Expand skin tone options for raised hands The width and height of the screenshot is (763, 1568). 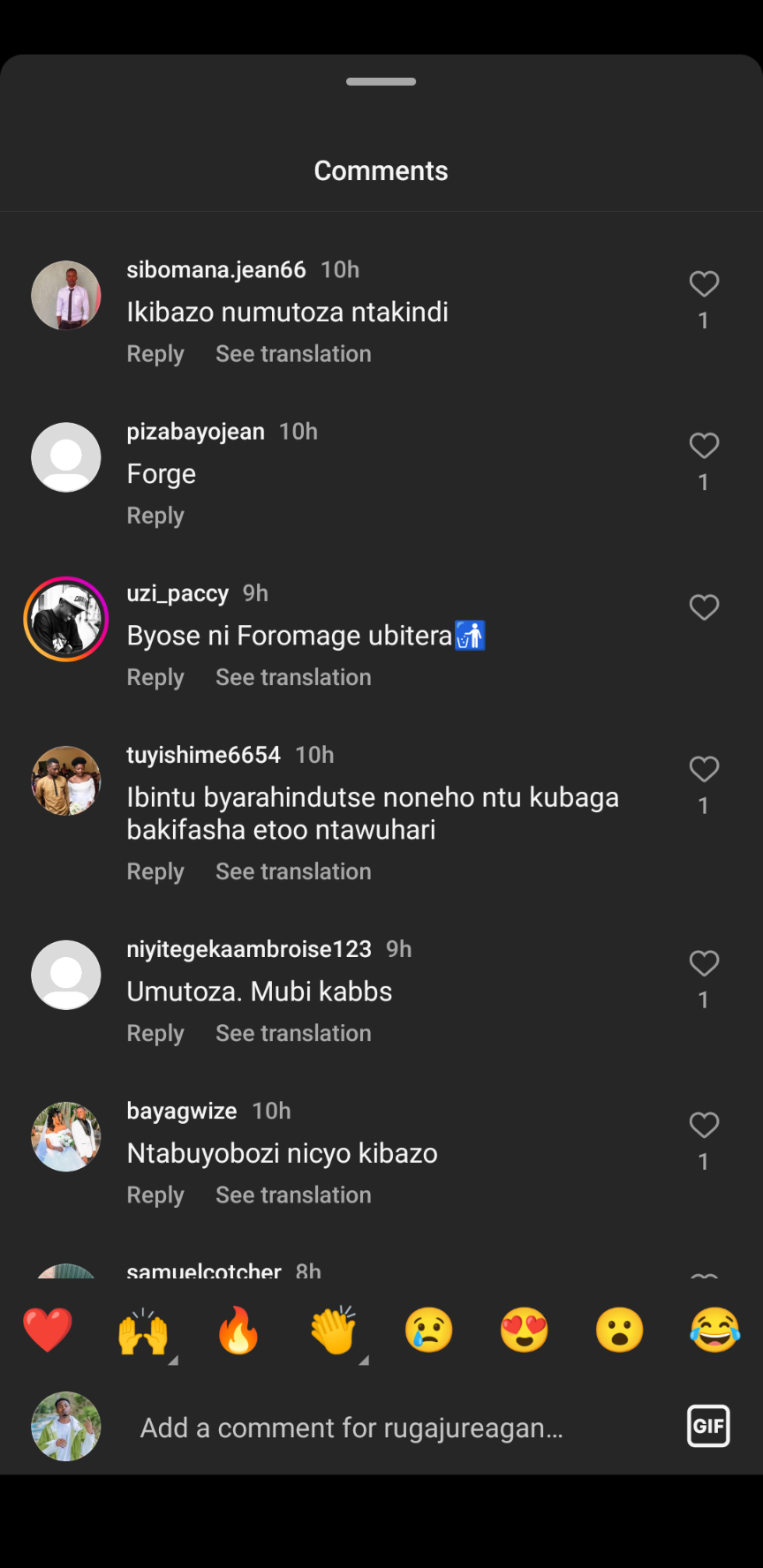pyautogui.click(x=173, y=1361)
